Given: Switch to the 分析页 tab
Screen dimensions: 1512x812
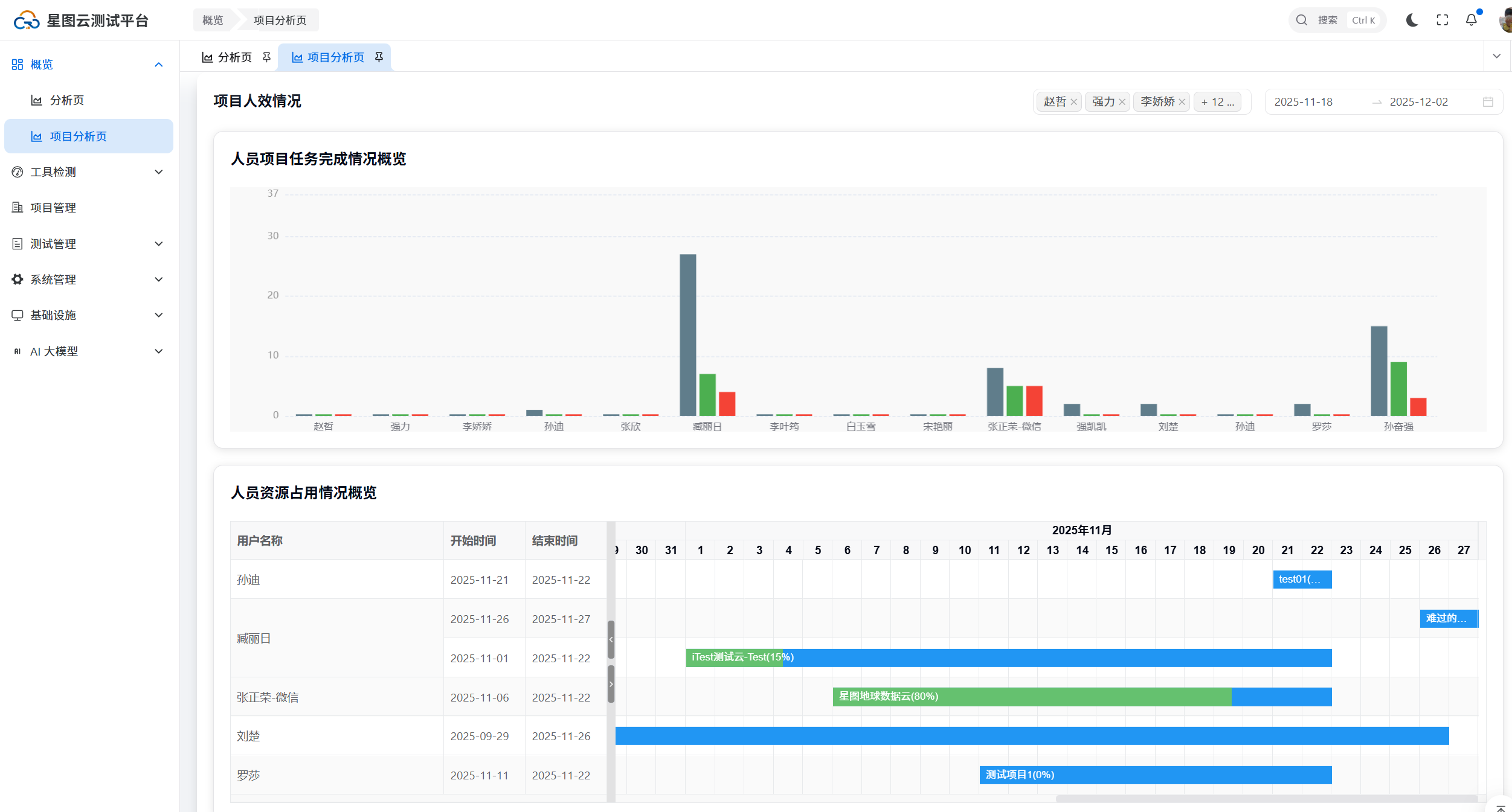Looking at the screenshot, I should 234,57.
